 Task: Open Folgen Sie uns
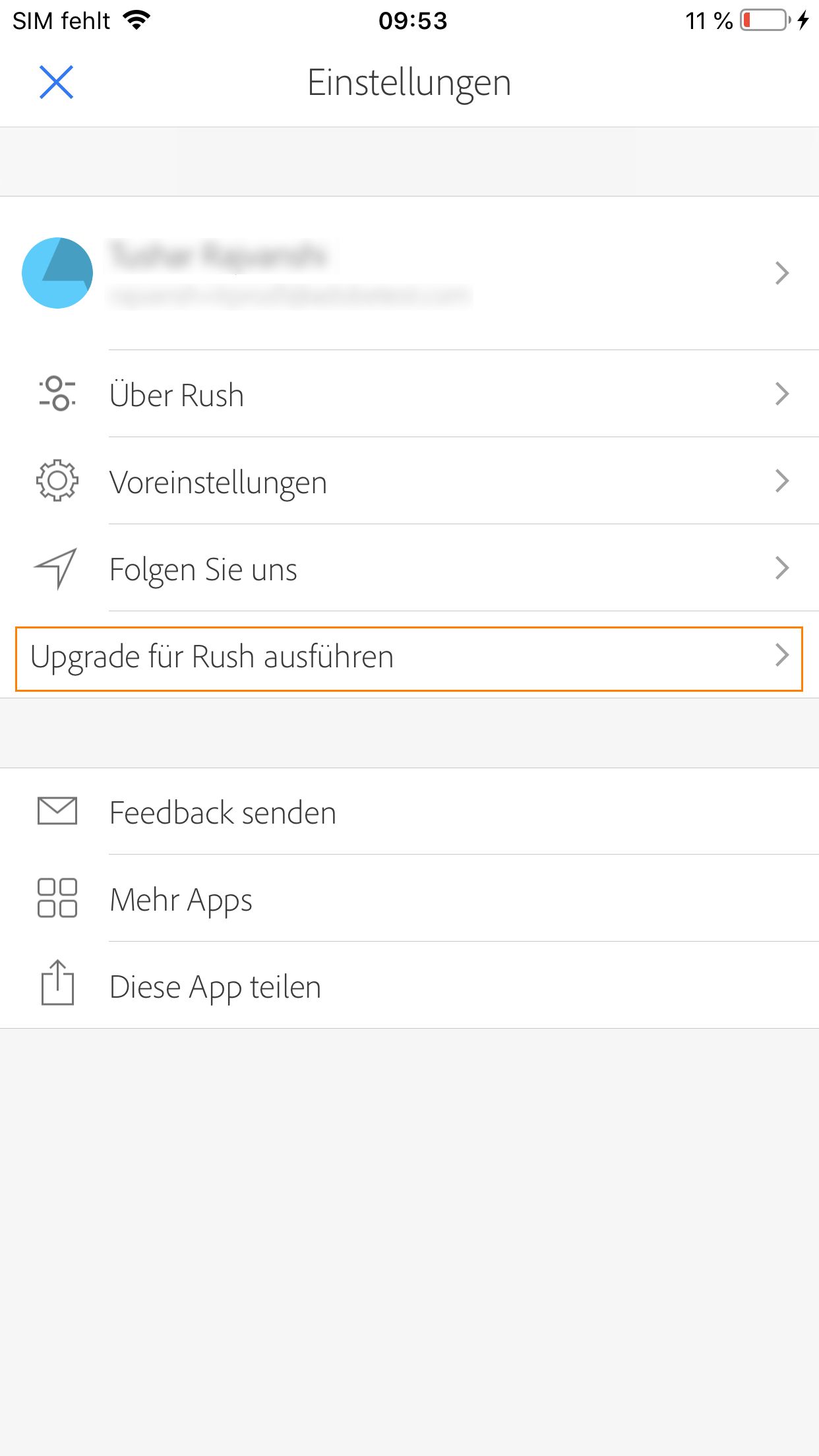click(x=203, y=568)
